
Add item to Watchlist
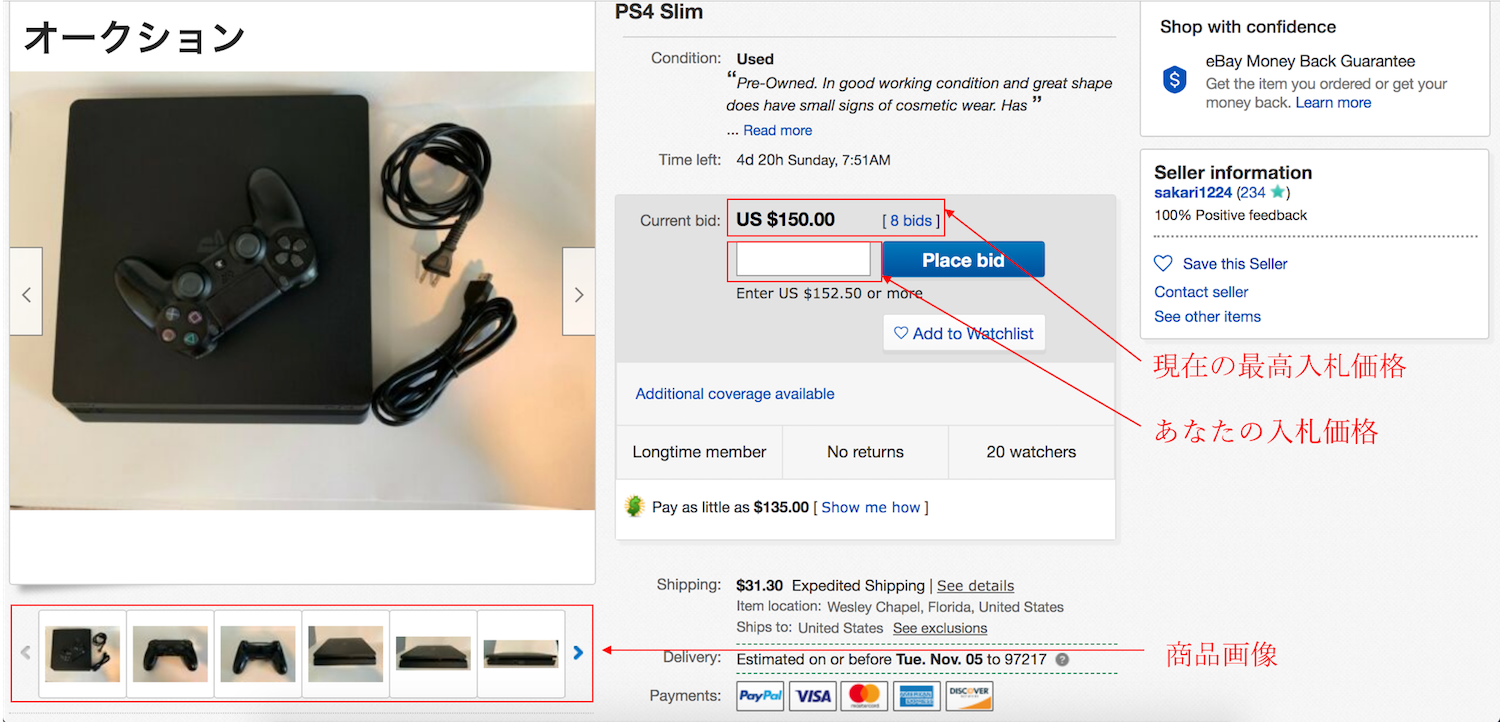pyautogui.click(x=964, y=333)
